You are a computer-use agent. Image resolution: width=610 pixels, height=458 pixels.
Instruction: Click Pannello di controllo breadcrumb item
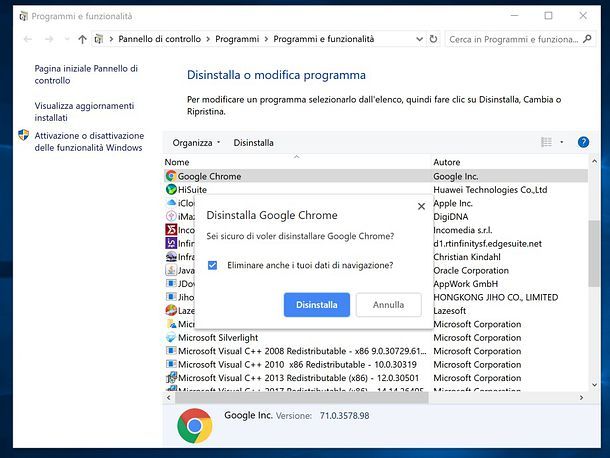(160, 39)
